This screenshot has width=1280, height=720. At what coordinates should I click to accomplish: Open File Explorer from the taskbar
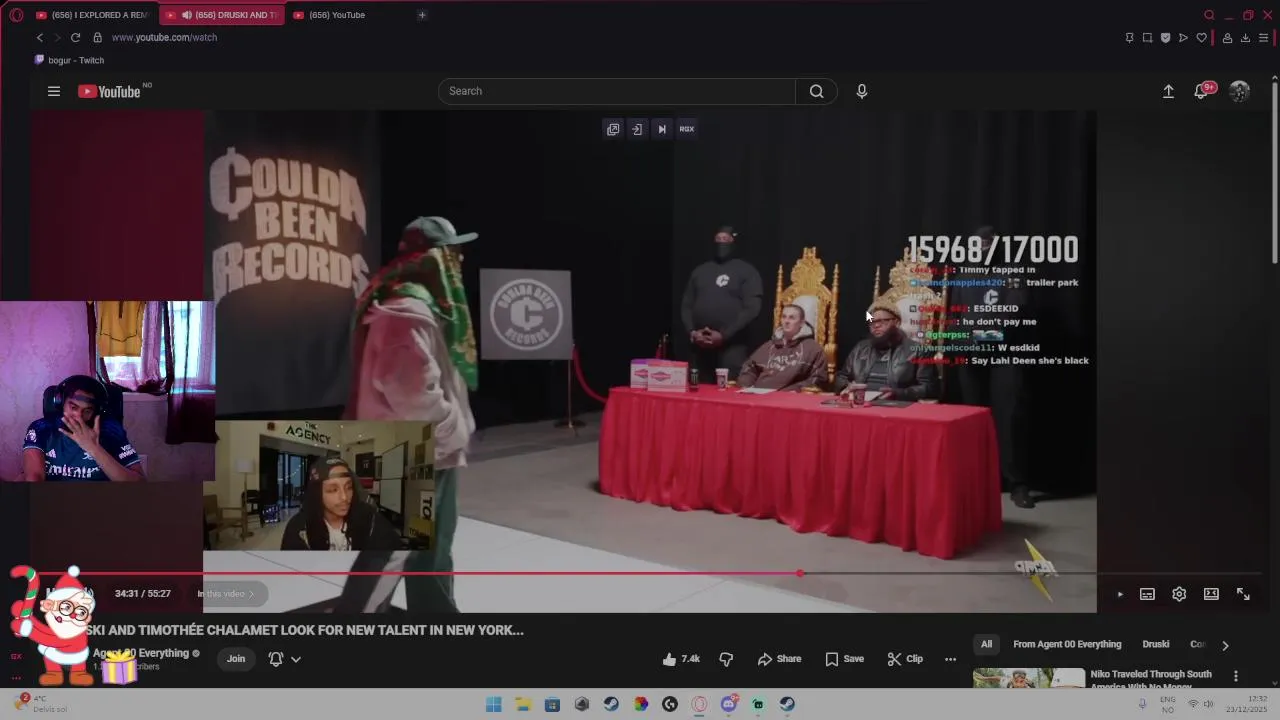point(523,704)
